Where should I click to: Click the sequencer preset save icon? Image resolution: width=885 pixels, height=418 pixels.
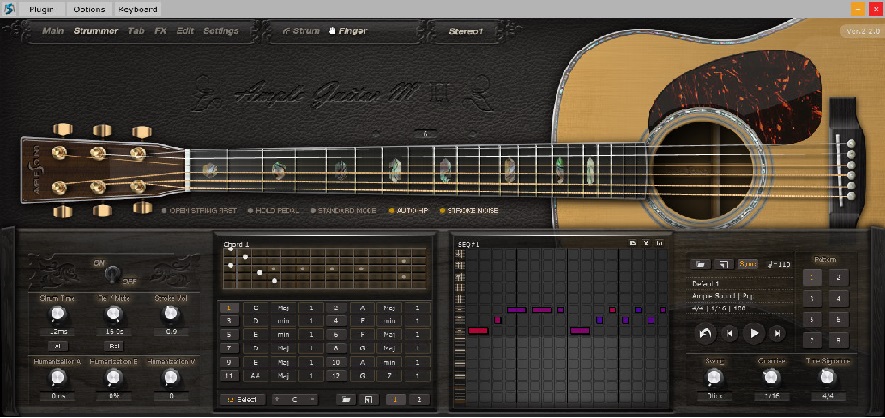pos(724,264)
